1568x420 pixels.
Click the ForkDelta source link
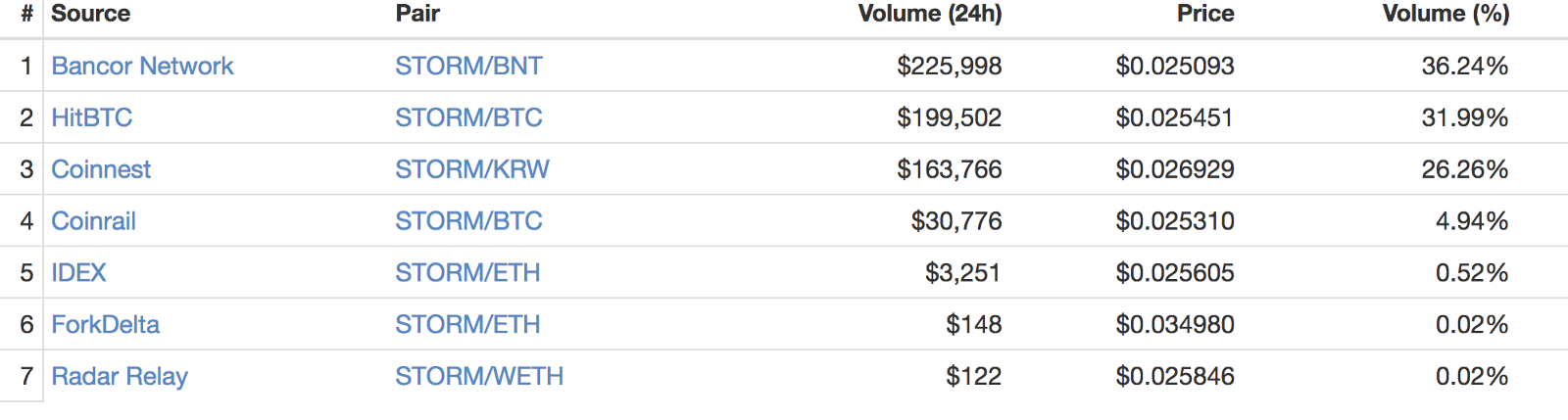click(x=105, y=325)
